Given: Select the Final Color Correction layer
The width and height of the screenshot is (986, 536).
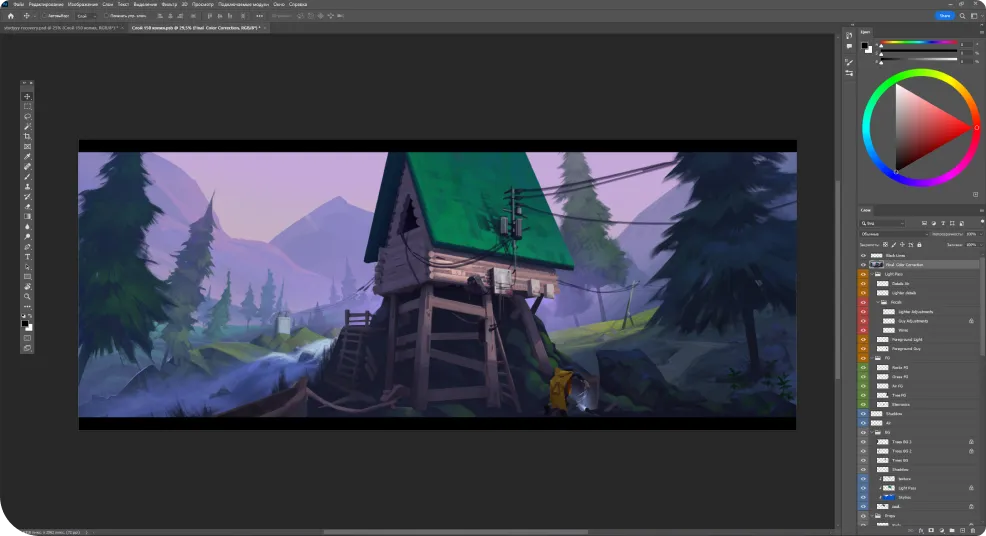Looking at the screenshot, I should (x=904, y=265).
